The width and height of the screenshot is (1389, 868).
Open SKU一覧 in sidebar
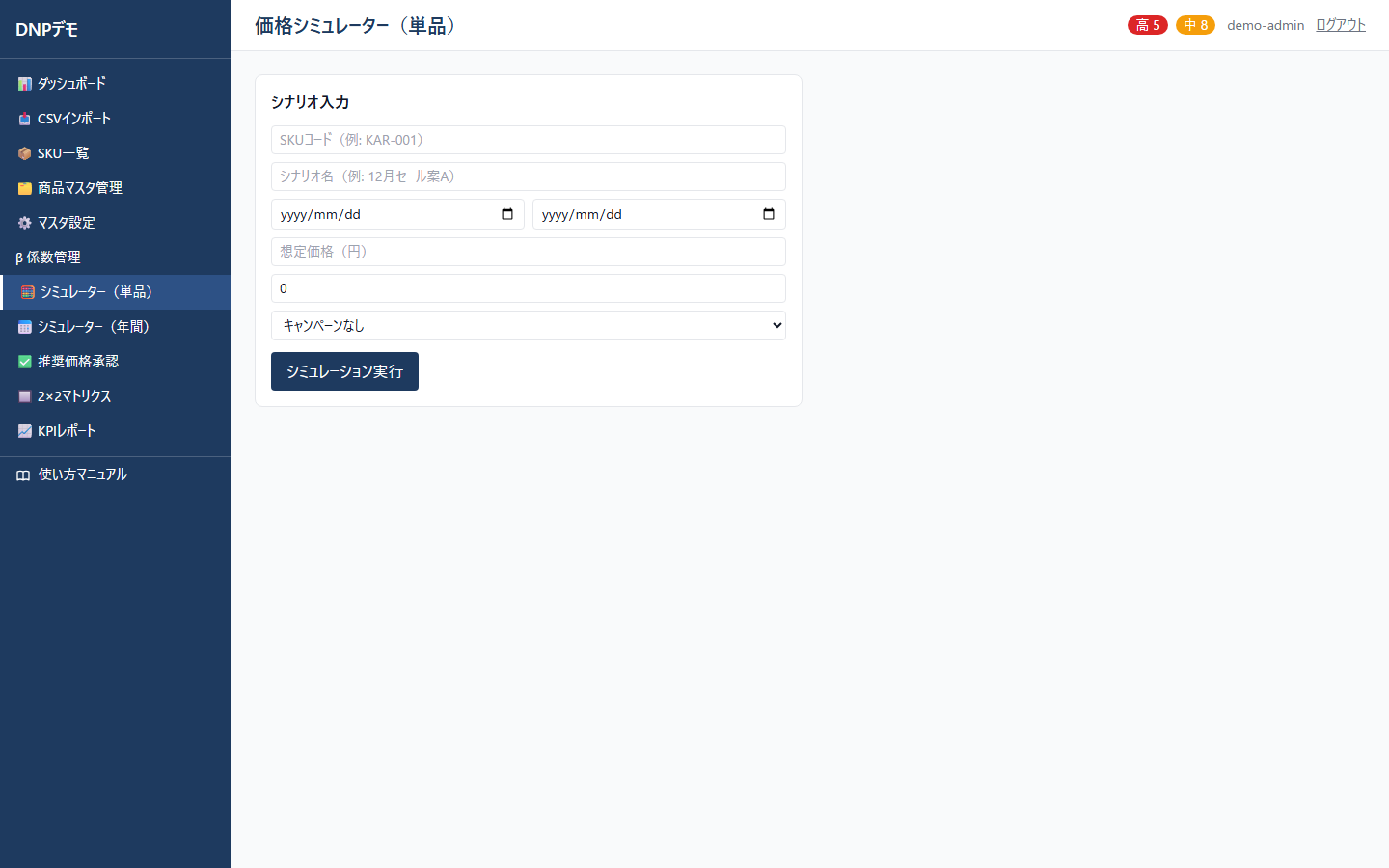click(x=116, y=153)
